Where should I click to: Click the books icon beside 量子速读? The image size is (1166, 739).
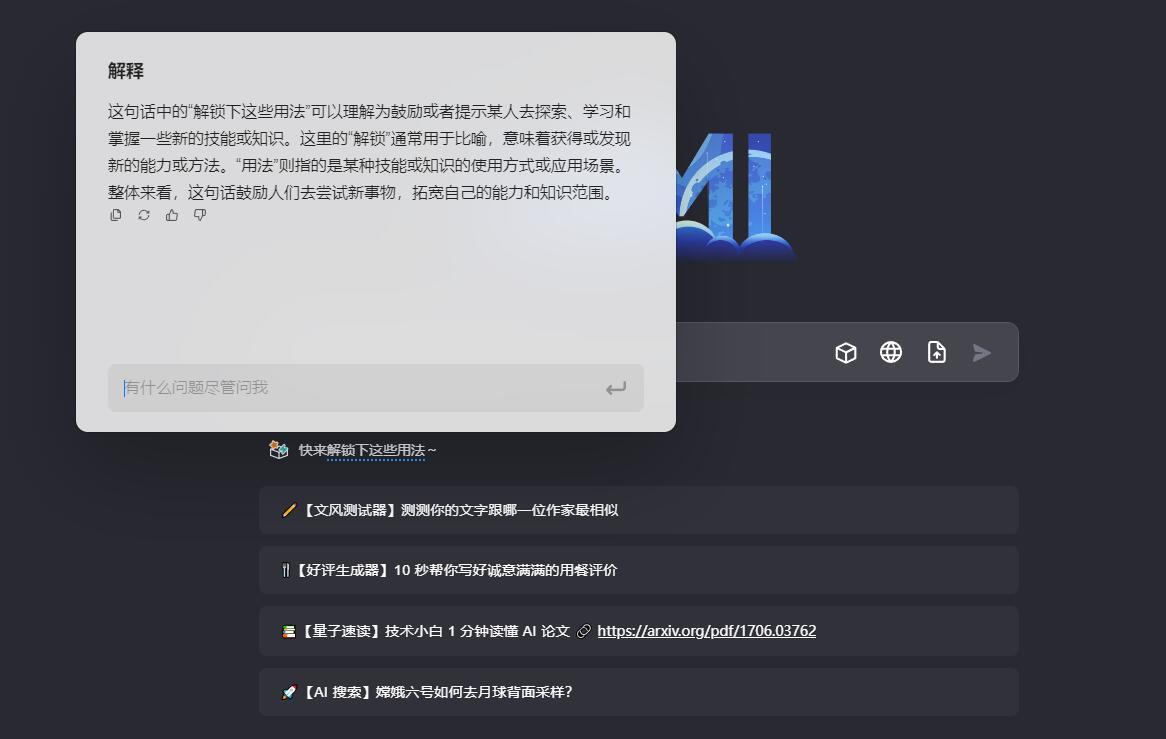pyautogui.click(x=287, y=631)
